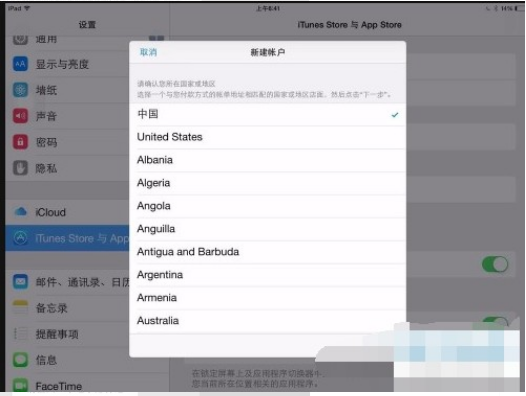Open iTunes Store 与 App Store sidebar row
The image size is (526, 396).
(67, 238)
